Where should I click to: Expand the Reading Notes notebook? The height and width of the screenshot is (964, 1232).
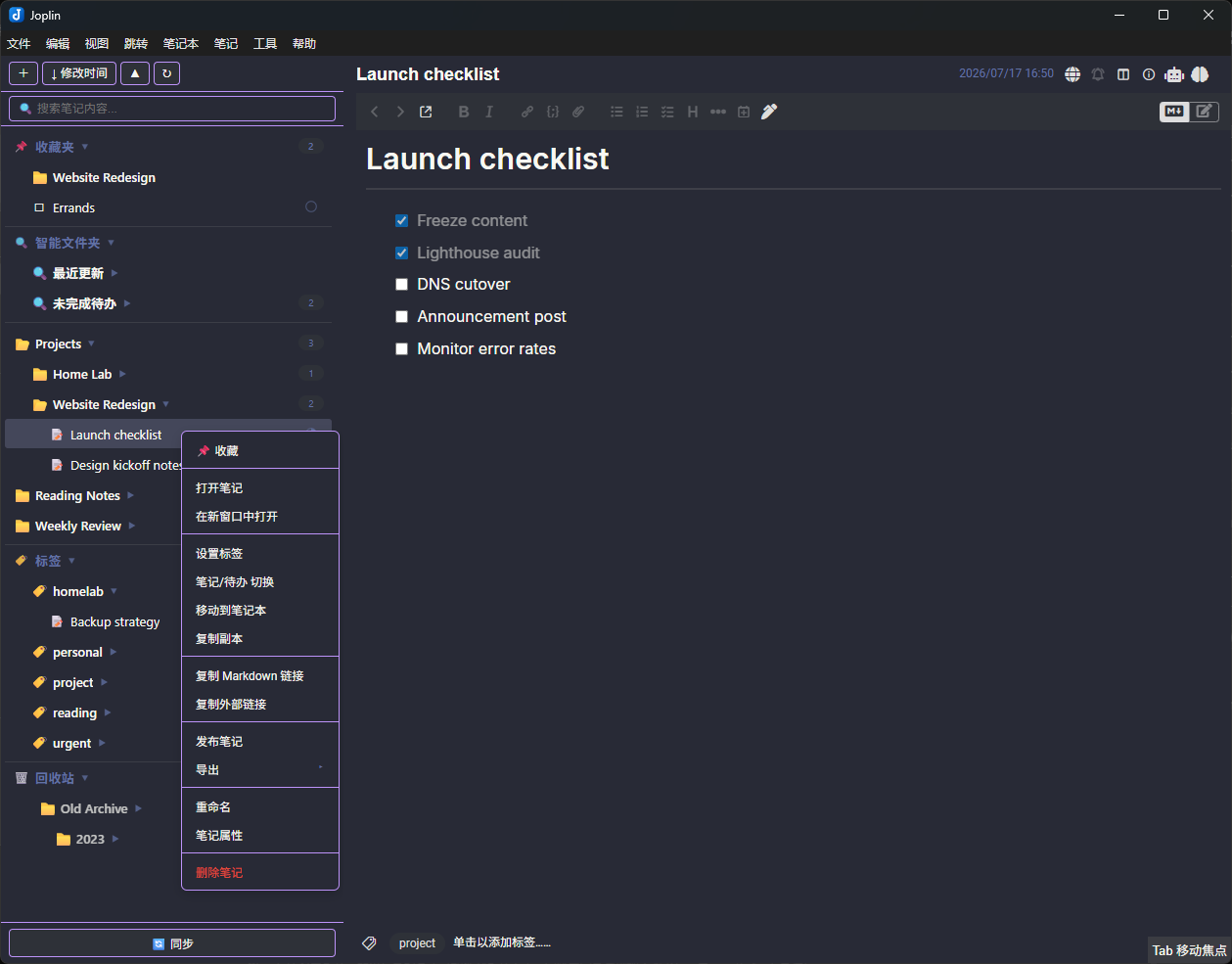pyautogui.click(x=130, y=495)
